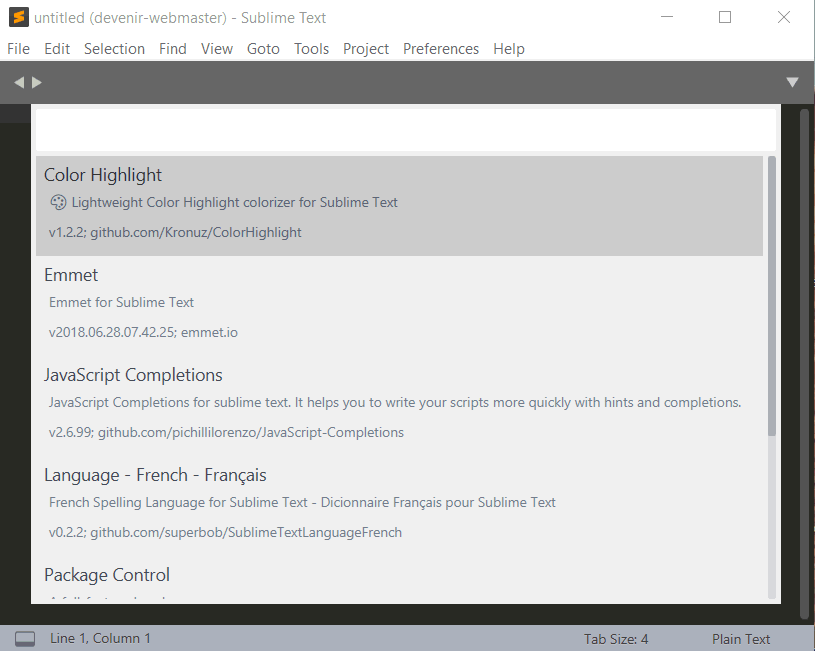The image size is (815, 652).
Task: Click Line 1, Column 1 in status bar
Action: [100, 638]
